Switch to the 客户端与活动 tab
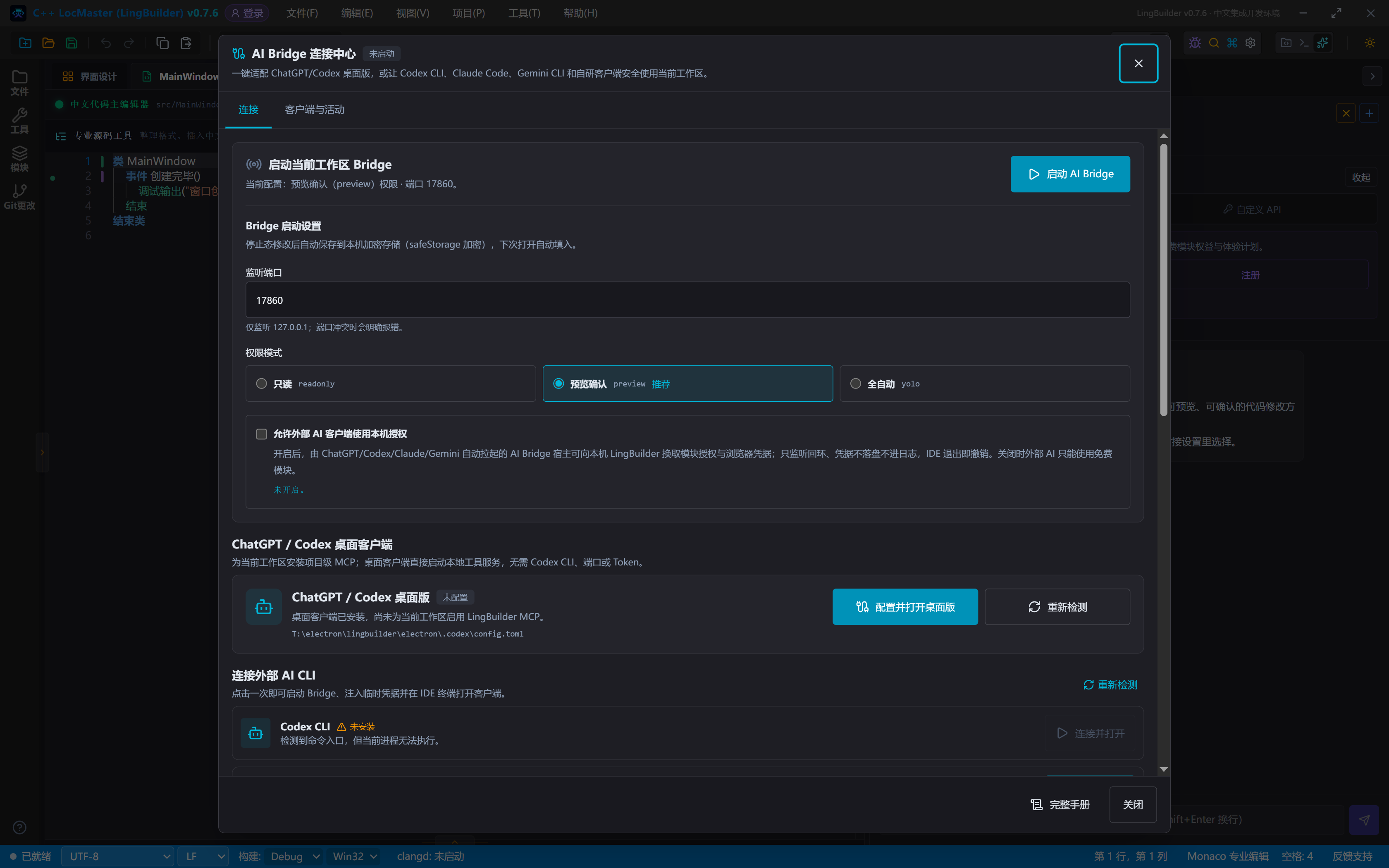This screenshot has width=1389, height=868. [x=315, y=110]
